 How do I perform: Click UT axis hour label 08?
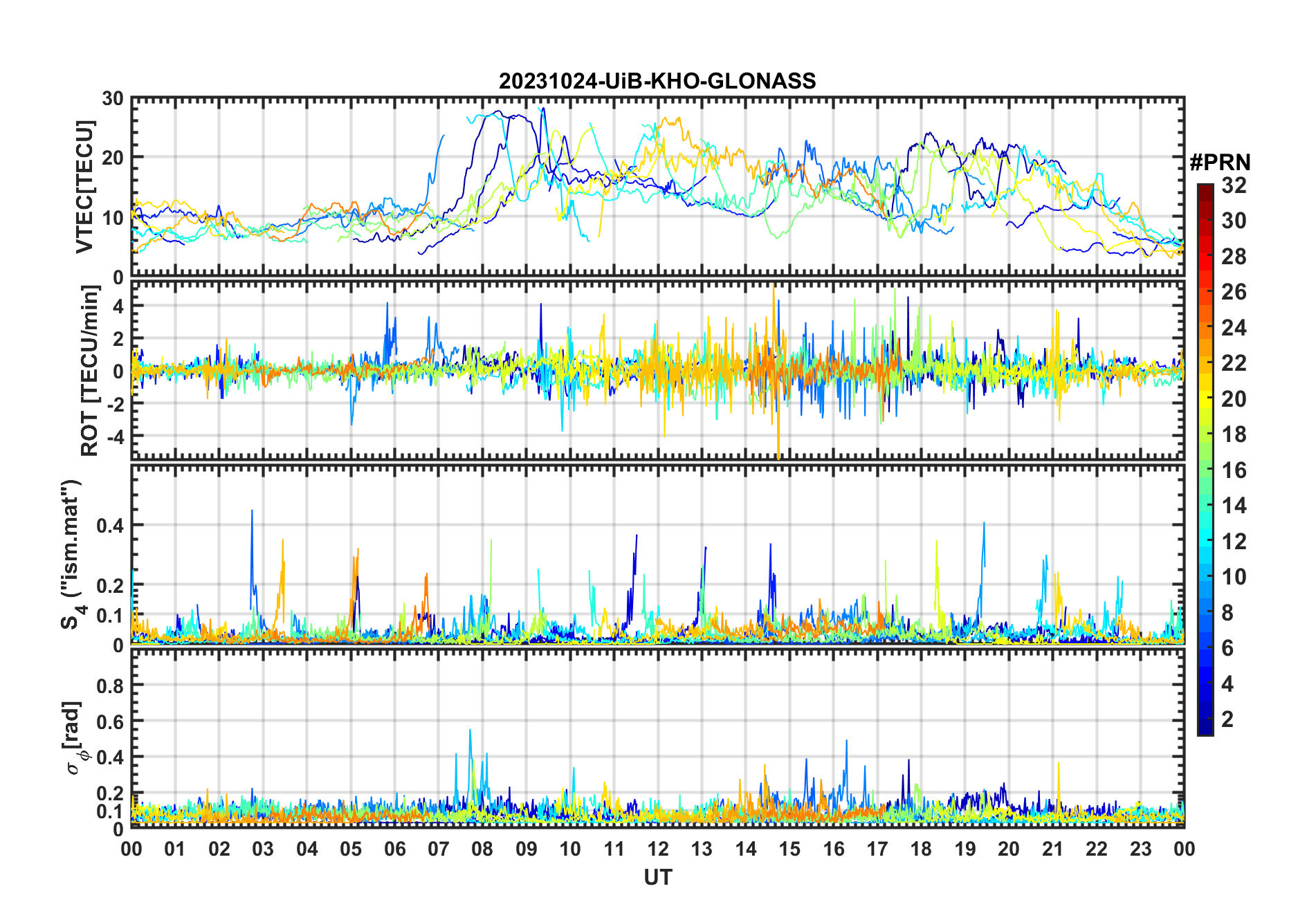pos(482,849)
